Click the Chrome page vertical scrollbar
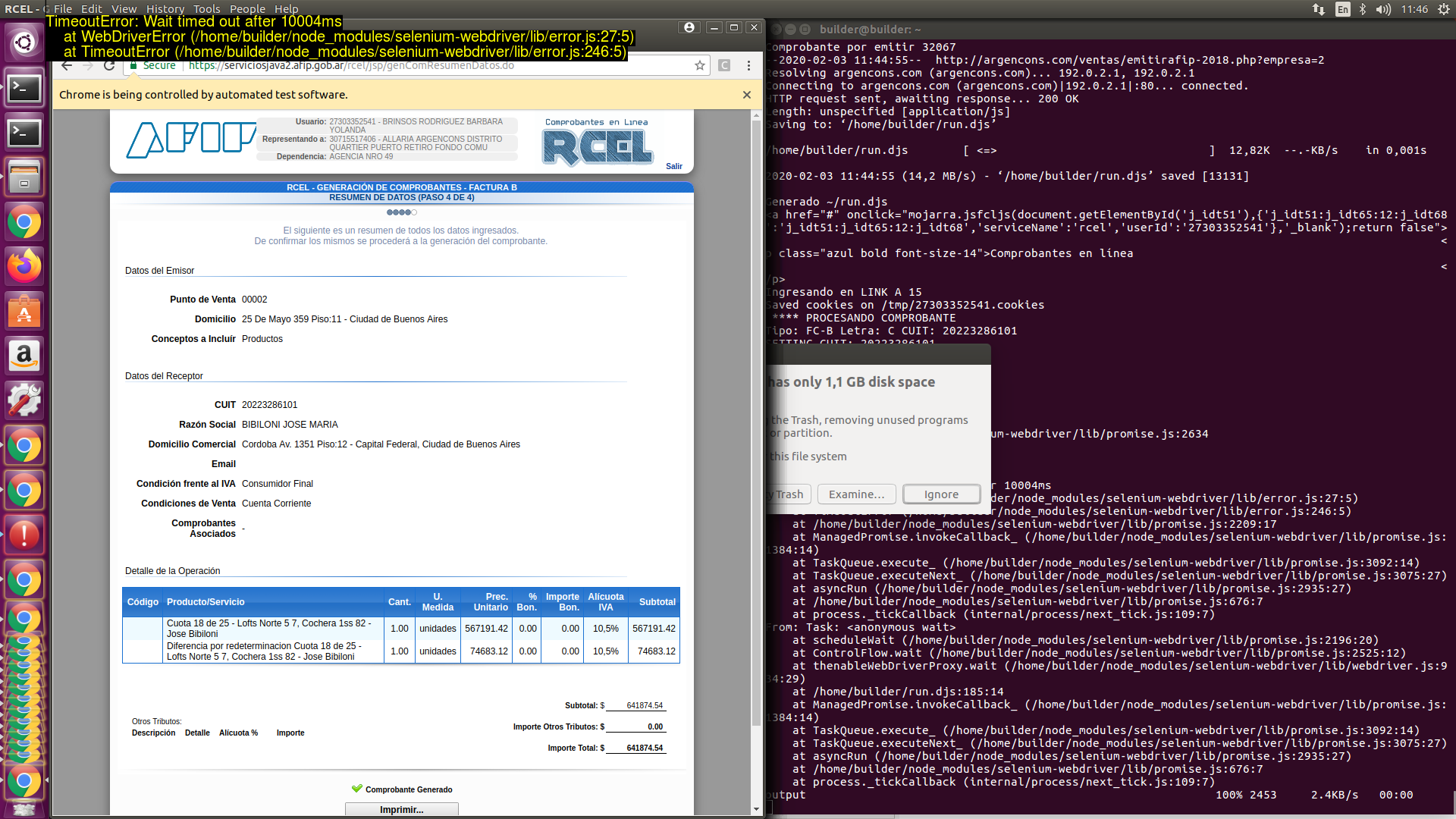Viewport: 1456px width, 819px height. point(756,423)
